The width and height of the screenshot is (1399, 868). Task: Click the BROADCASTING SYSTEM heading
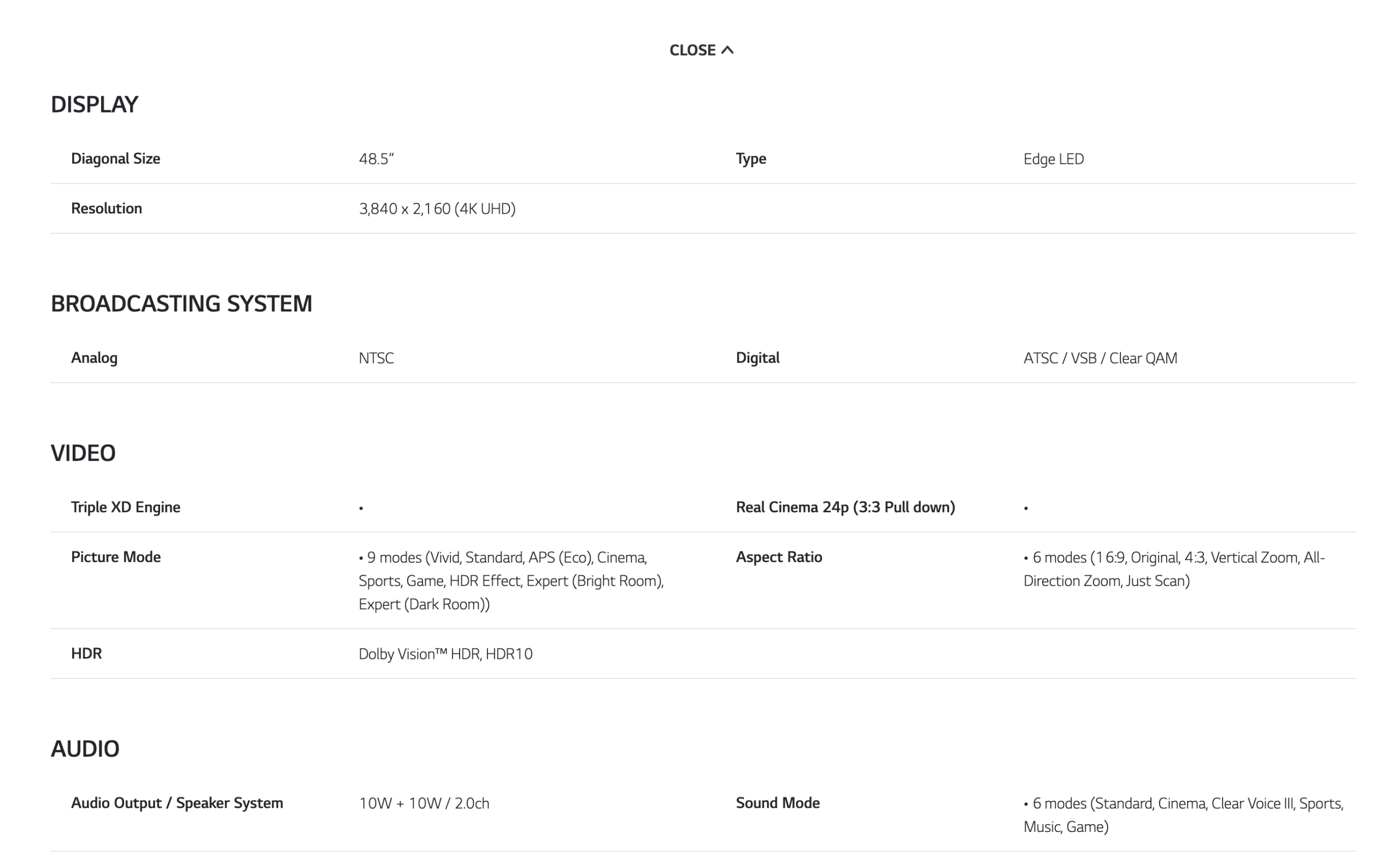(x=181, y=304)
